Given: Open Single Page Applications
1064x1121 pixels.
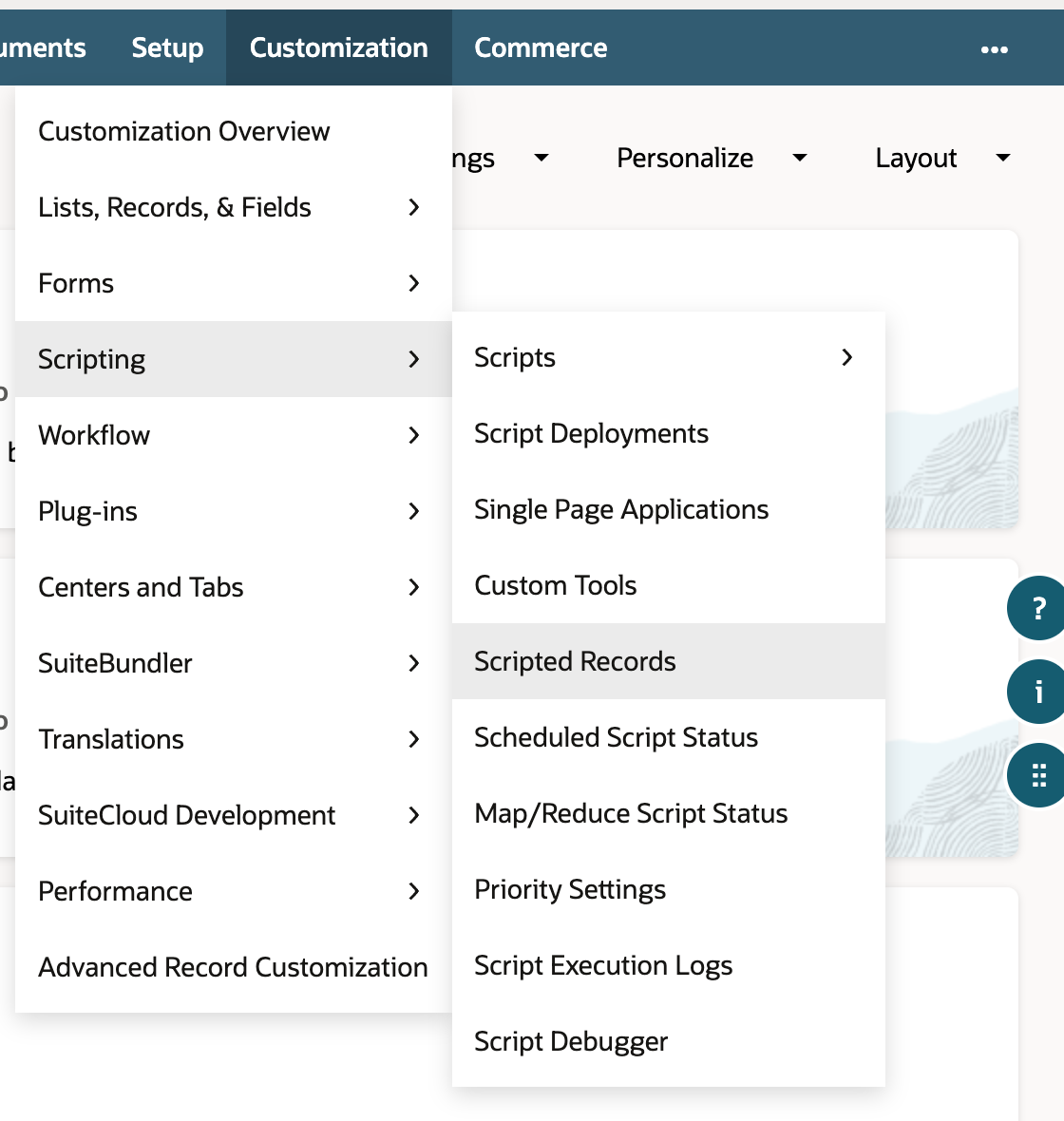Looking at the screenshot, I should tap(669, 510).
